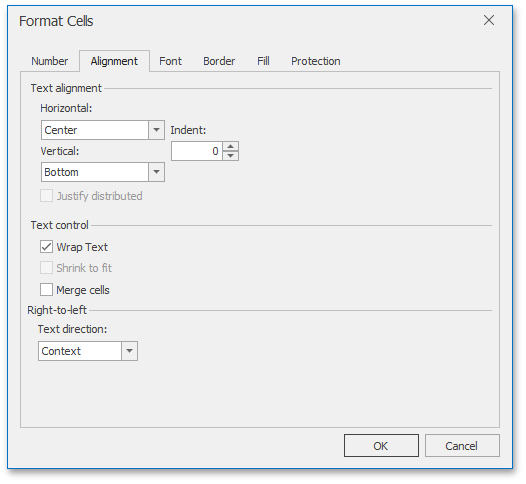
Task: Toggle the Shrink to fit checkbox
Action: click(46, 268)
